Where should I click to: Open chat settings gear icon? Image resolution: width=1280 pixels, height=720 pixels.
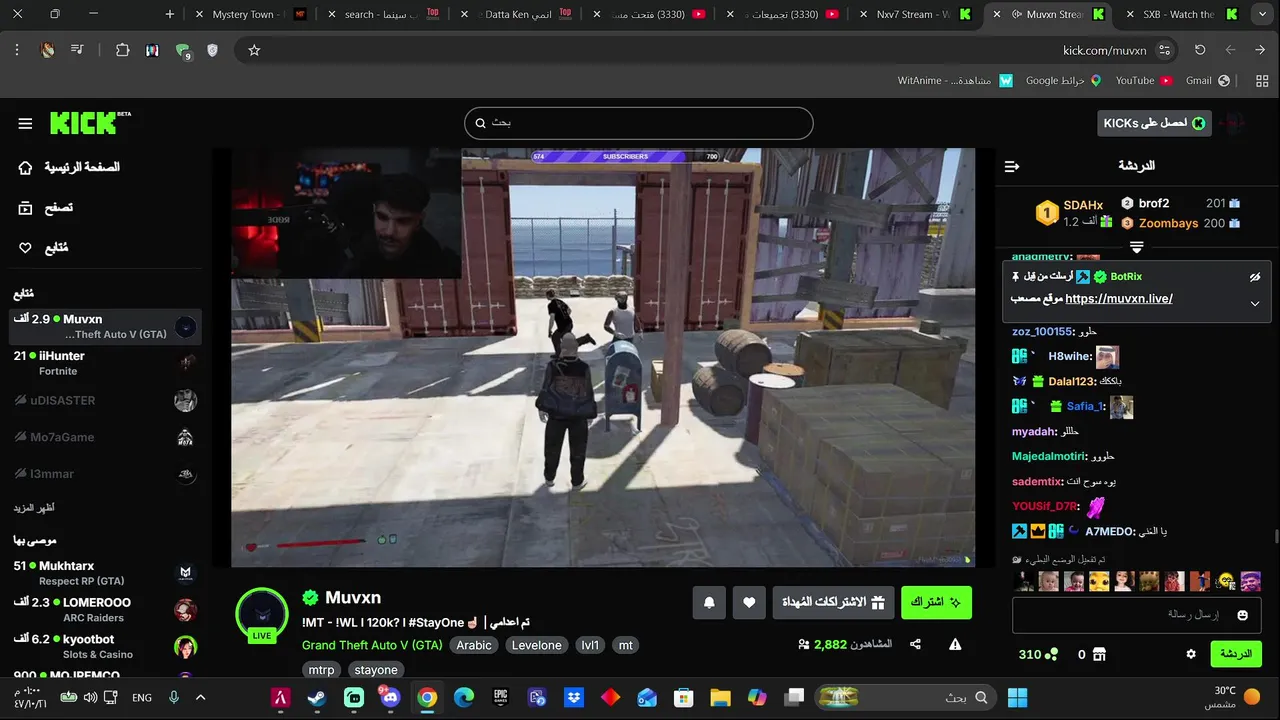click(1191, 654)
